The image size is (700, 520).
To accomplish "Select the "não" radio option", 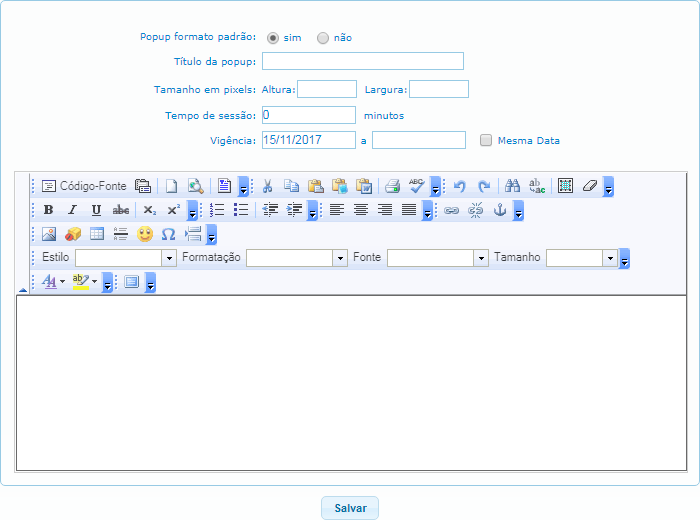I will click(323, 38).
